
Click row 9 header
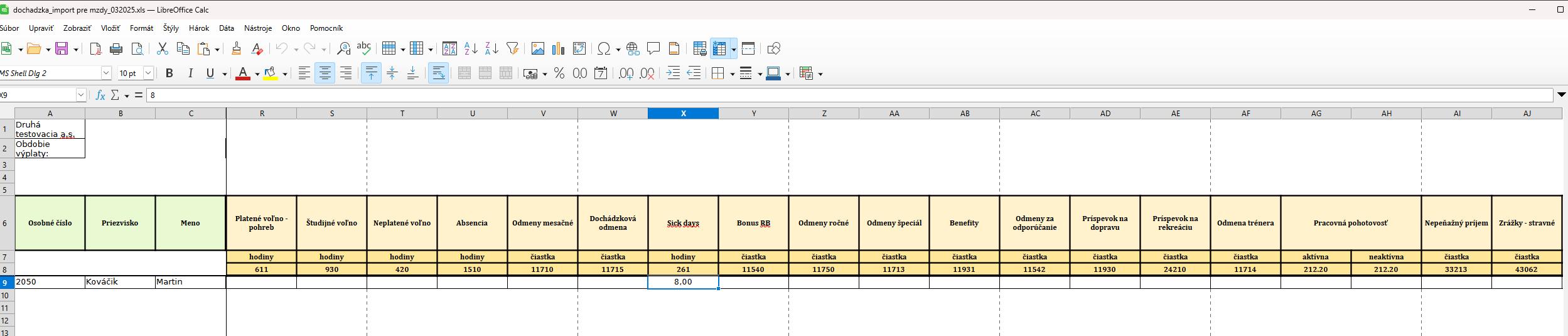[x=6, y=283]
